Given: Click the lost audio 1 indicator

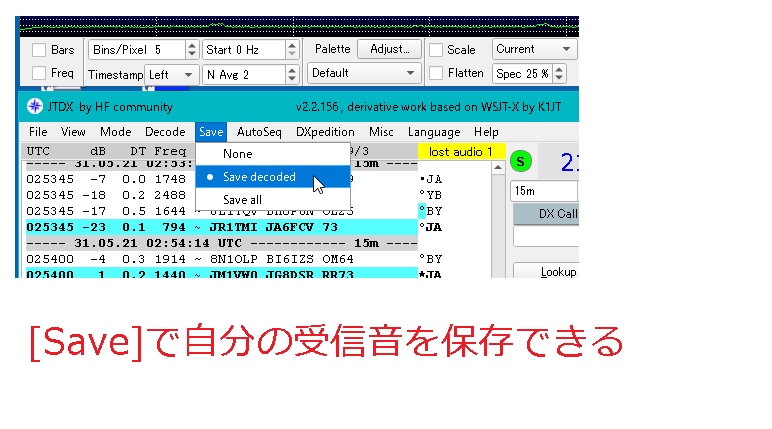Looking at the screenshot, I should pyautogui.click(x=461, y=152).
